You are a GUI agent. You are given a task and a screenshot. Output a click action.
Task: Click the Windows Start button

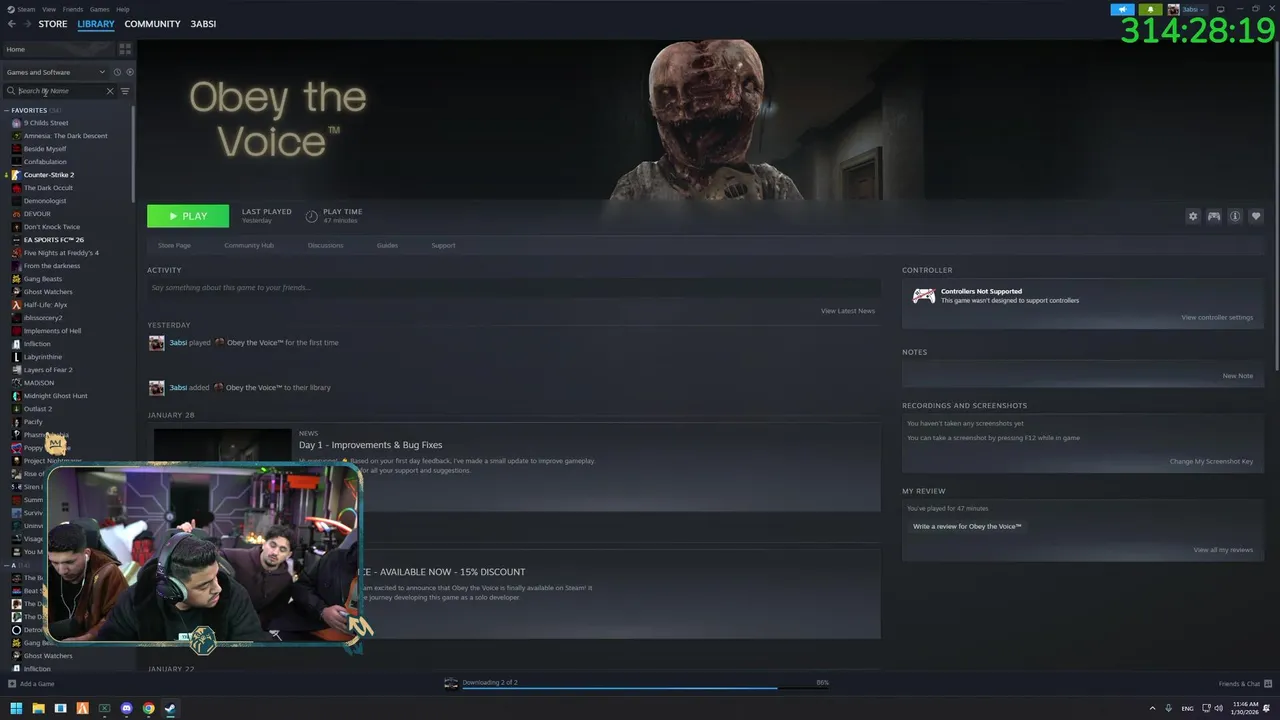pos(15,708)
